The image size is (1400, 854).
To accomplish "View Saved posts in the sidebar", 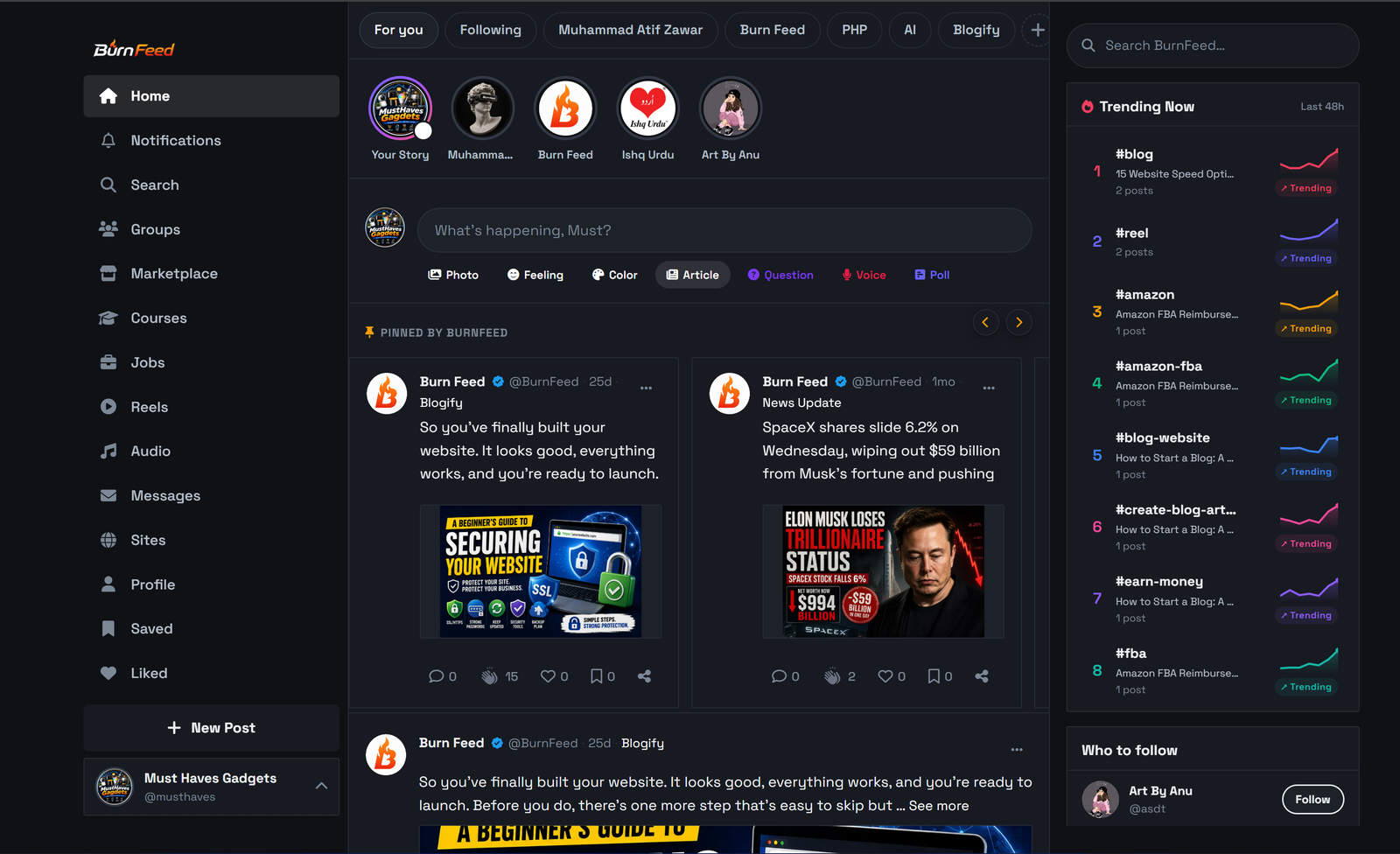I will [x=211, y=629].
